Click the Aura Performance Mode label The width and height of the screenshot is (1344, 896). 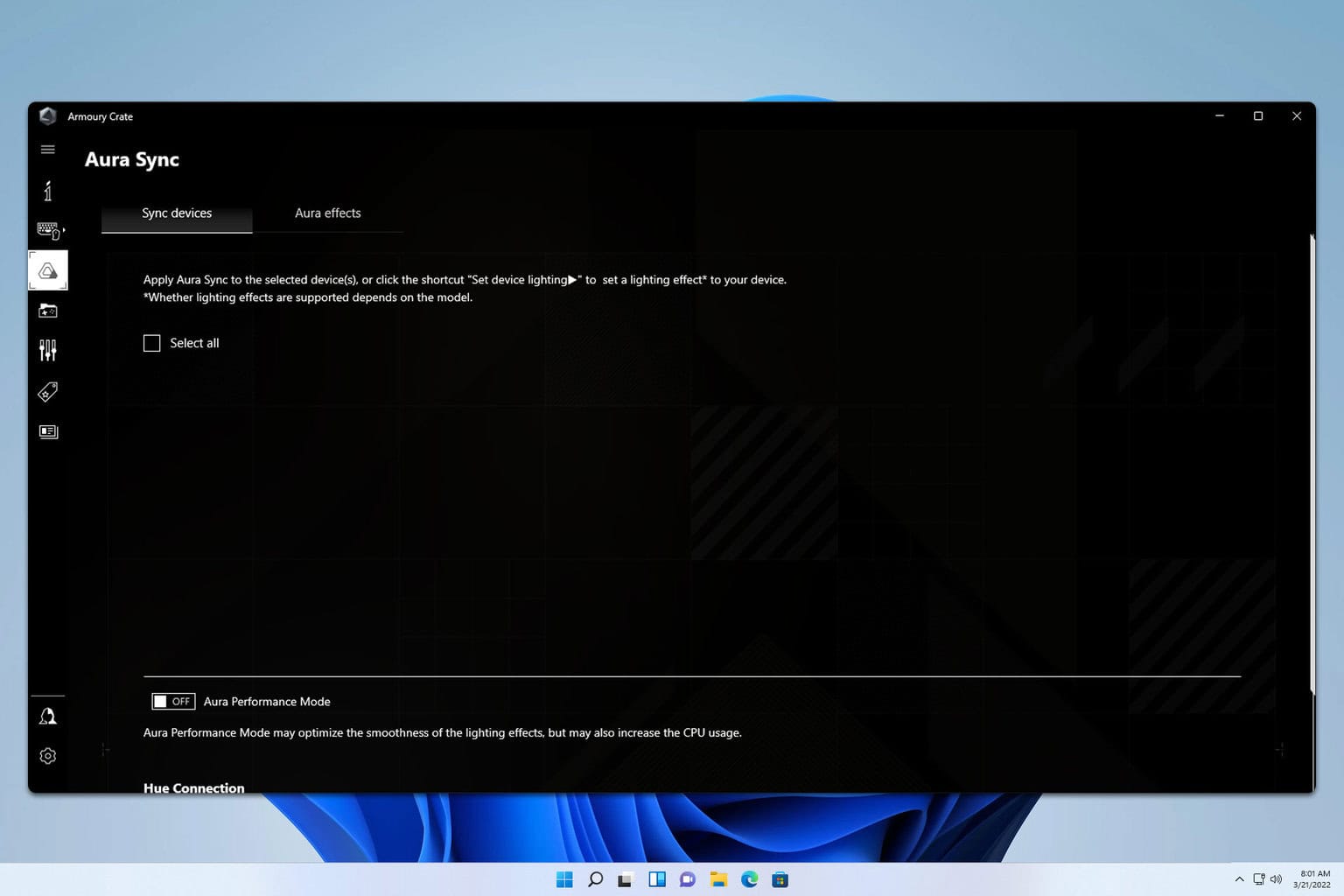267,702
